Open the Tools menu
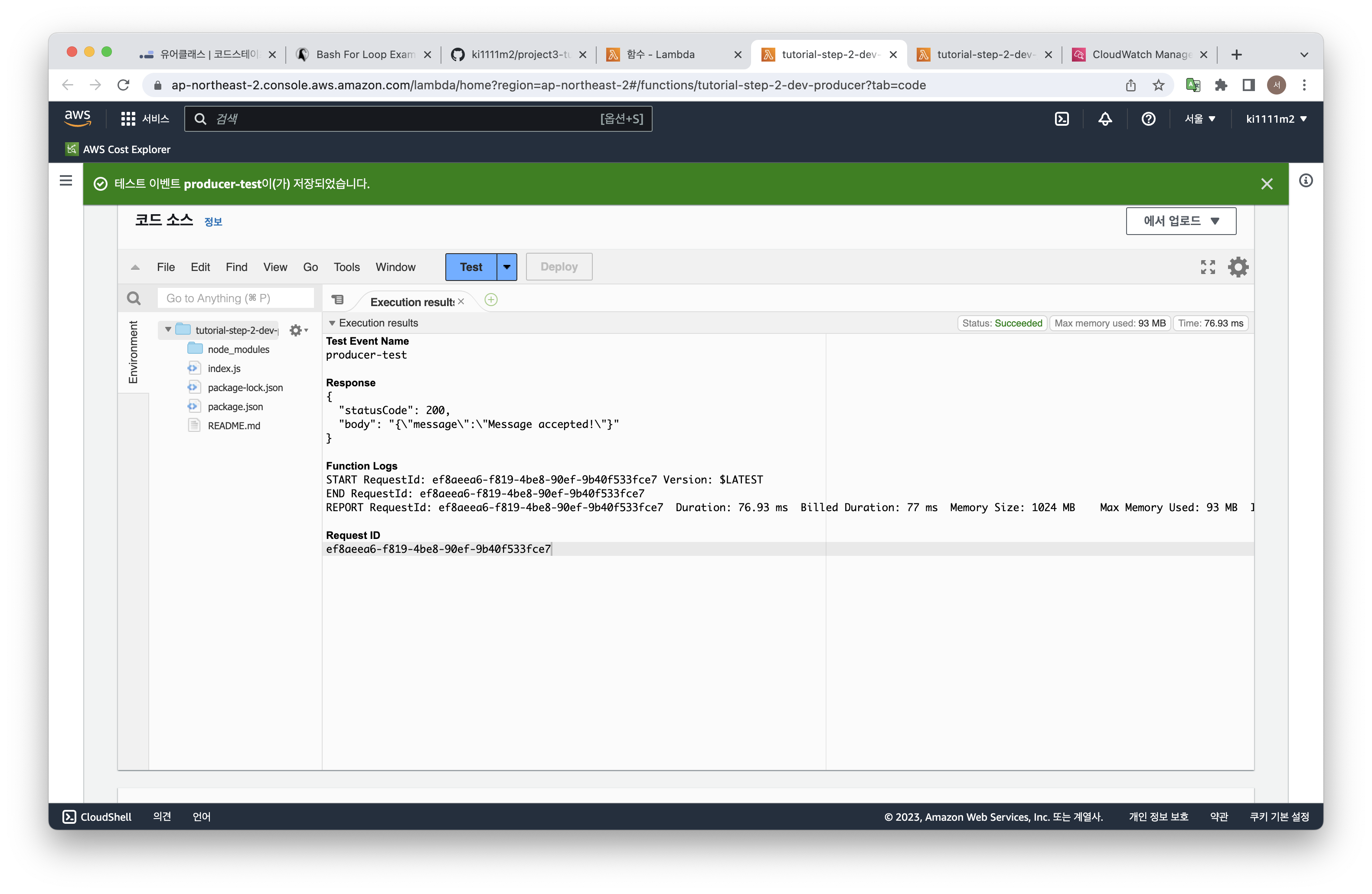Image resolution: width=1372 pixels, height=894 pixels. (x=346, y=267)
